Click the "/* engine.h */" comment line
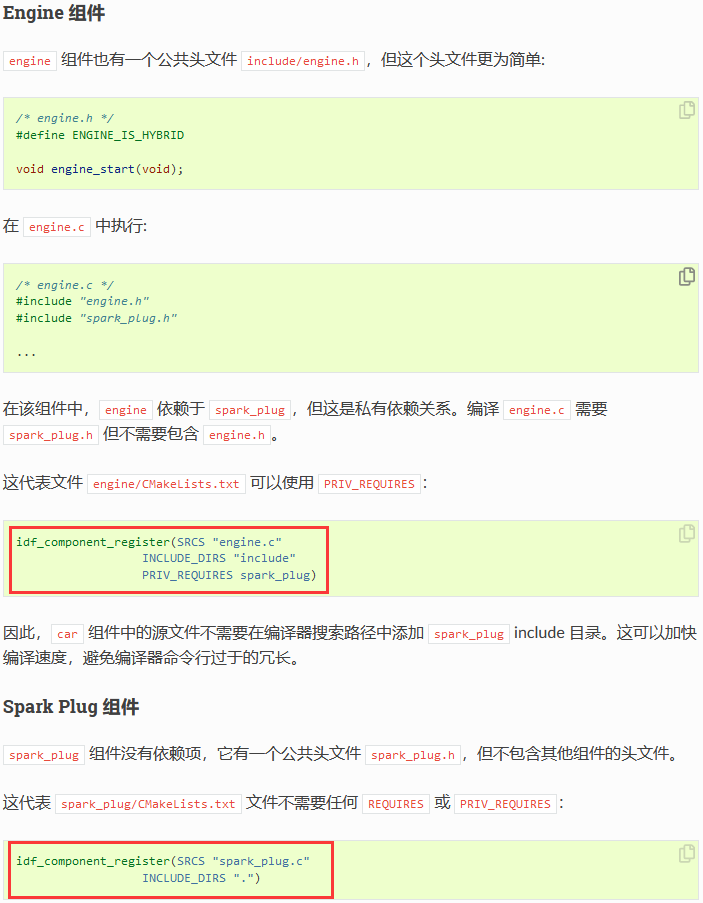This screenshot has height=903, width=703. click(x=65, y=118)
